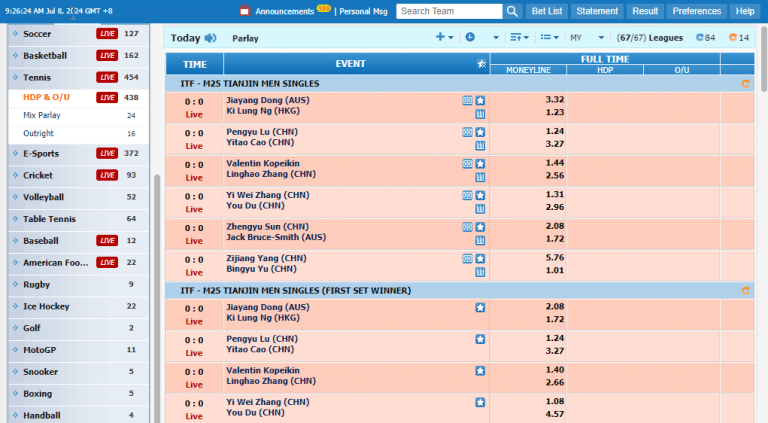Click the left sidebar vertical scrollbar

[157, 299]
